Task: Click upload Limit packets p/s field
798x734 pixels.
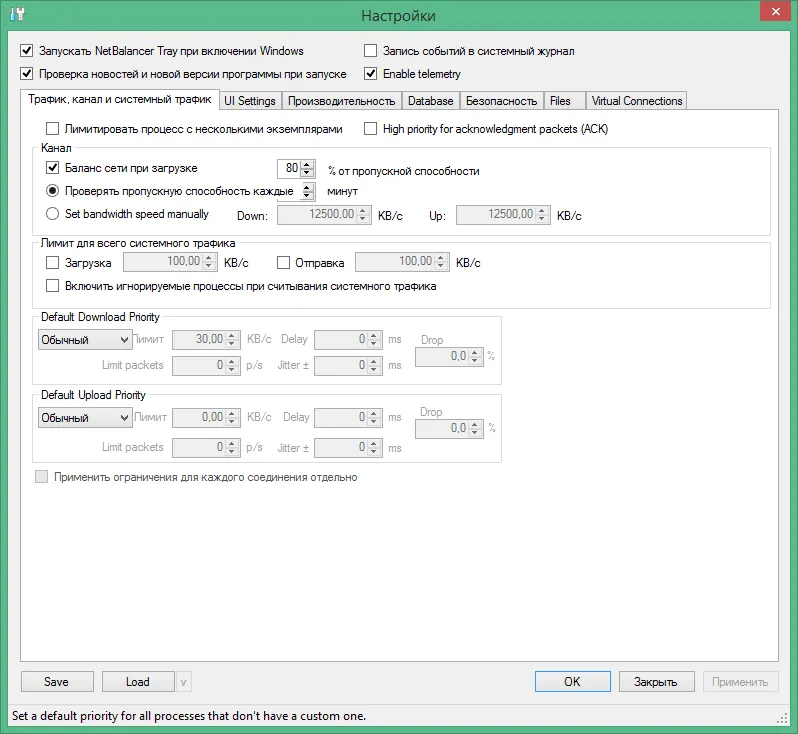Action: [206, 448]
